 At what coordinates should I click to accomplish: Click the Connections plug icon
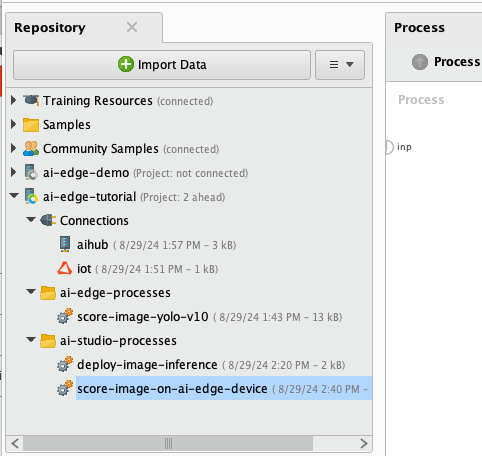click(48, 220)
